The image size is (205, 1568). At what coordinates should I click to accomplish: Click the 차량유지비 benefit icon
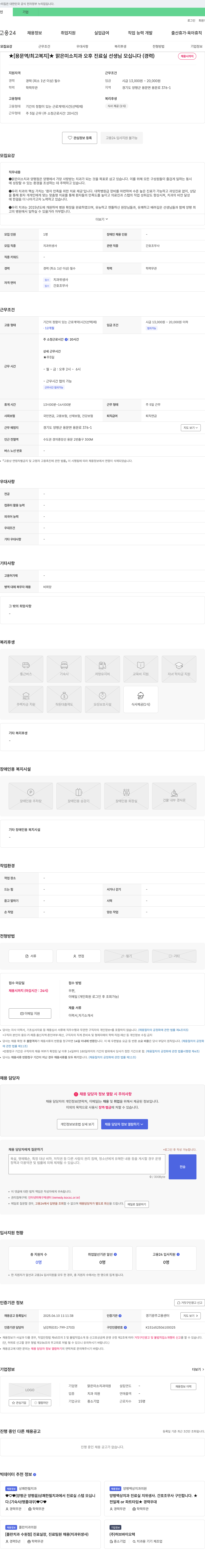tap(102, 669)
